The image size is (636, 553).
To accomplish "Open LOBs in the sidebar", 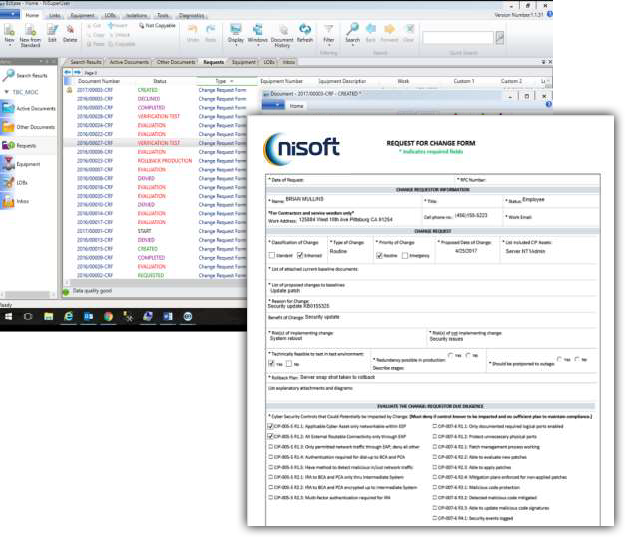I will (x=28, y=183).
